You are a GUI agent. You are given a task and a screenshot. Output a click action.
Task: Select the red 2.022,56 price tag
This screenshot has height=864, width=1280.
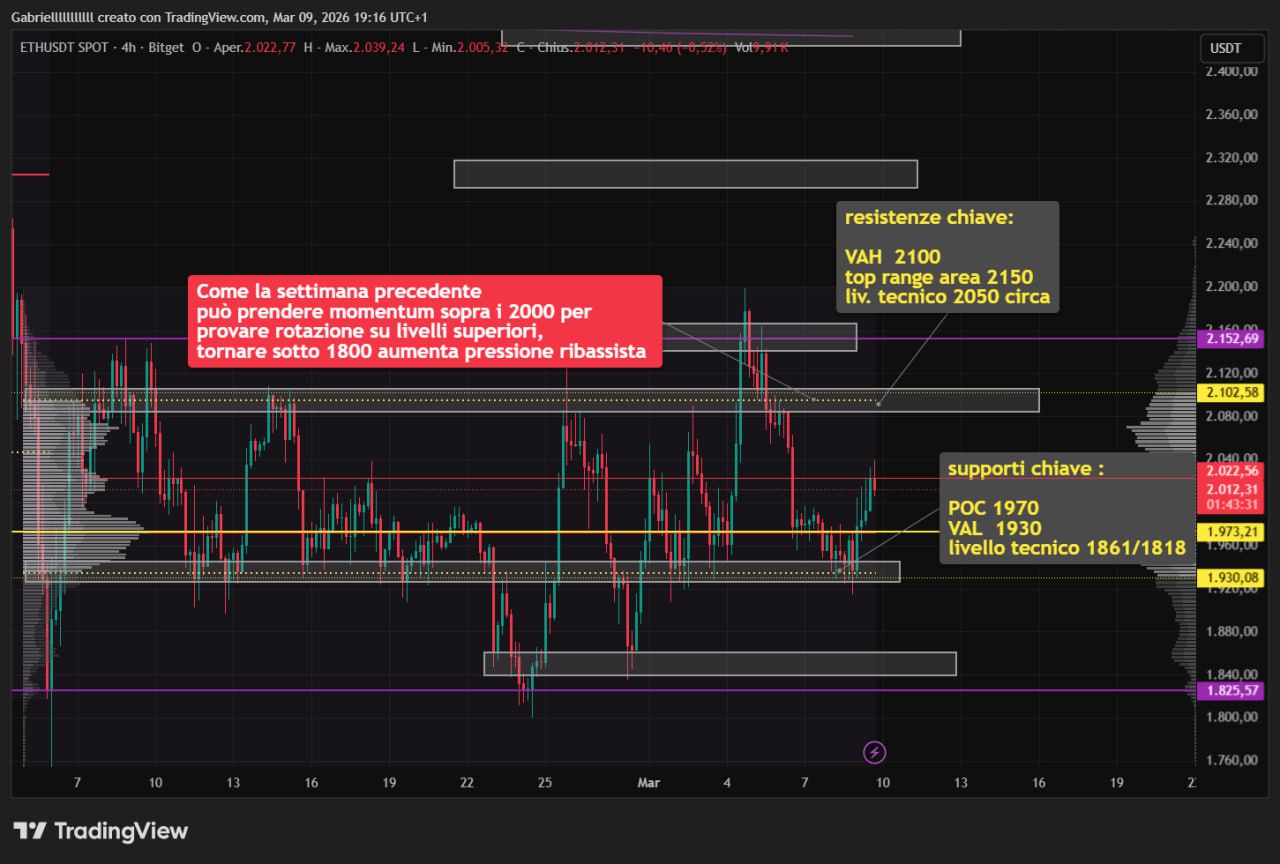1229,471
